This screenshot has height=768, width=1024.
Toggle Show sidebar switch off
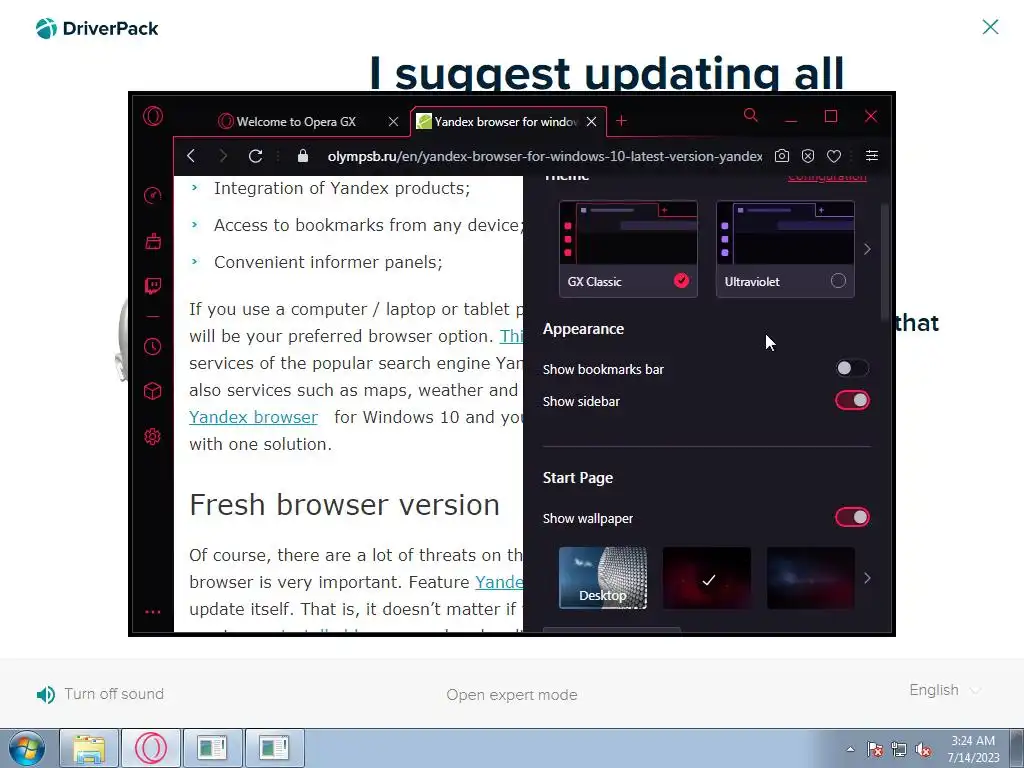click(852, 400)
